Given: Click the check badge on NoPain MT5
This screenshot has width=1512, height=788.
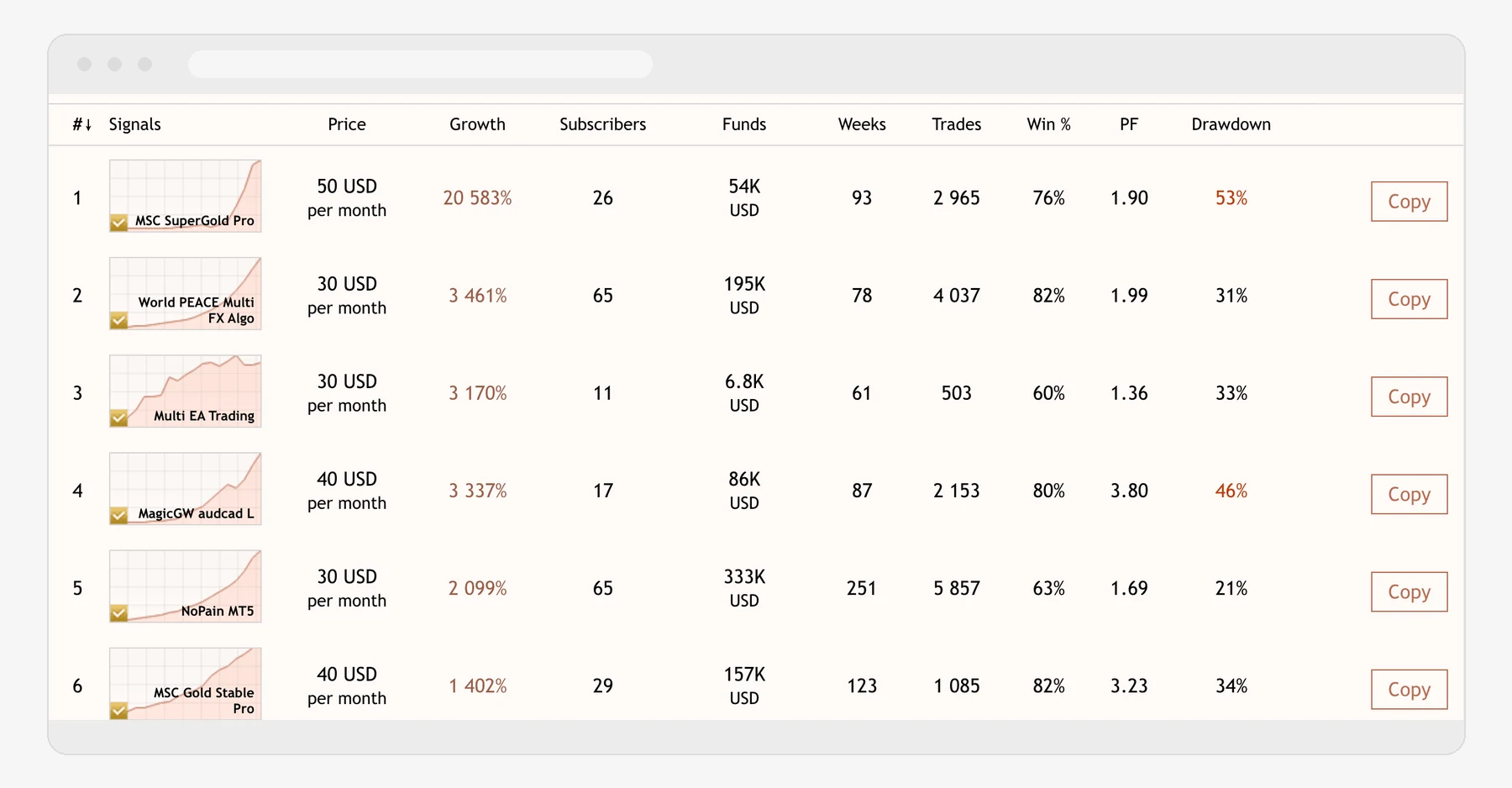Looking at the screenshot, I should (118, 612).
